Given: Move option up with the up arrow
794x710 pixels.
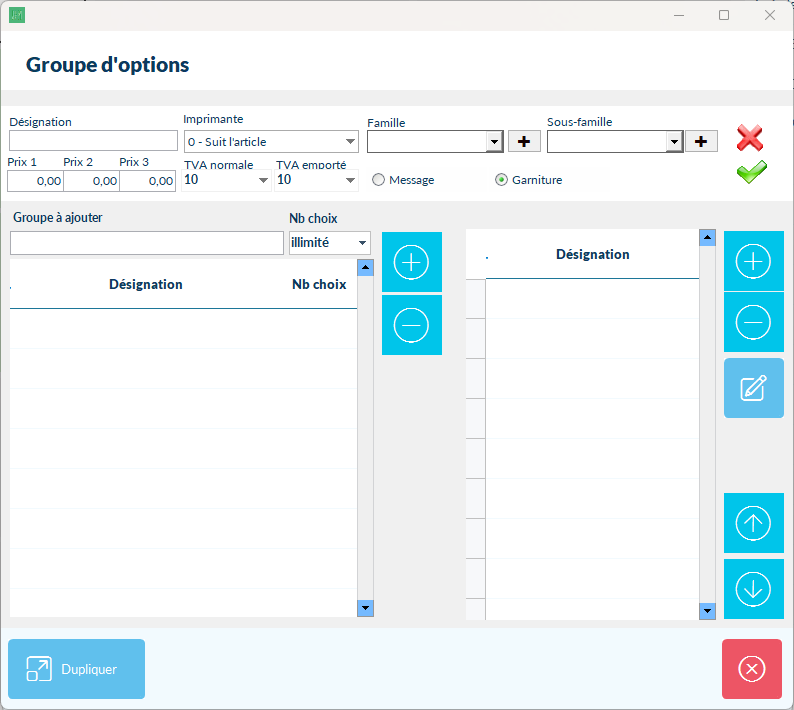Looking at the screenshot, I should 753,523.
